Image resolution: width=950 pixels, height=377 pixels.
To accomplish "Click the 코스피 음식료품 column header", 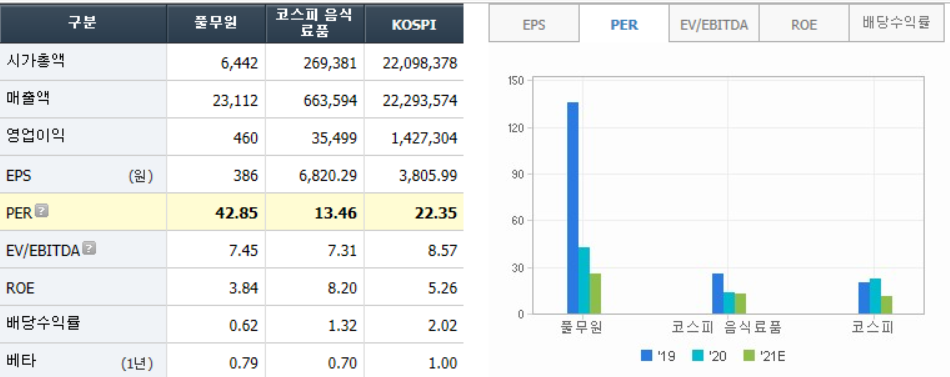I will pyautogui.click(x=315, y=23).
